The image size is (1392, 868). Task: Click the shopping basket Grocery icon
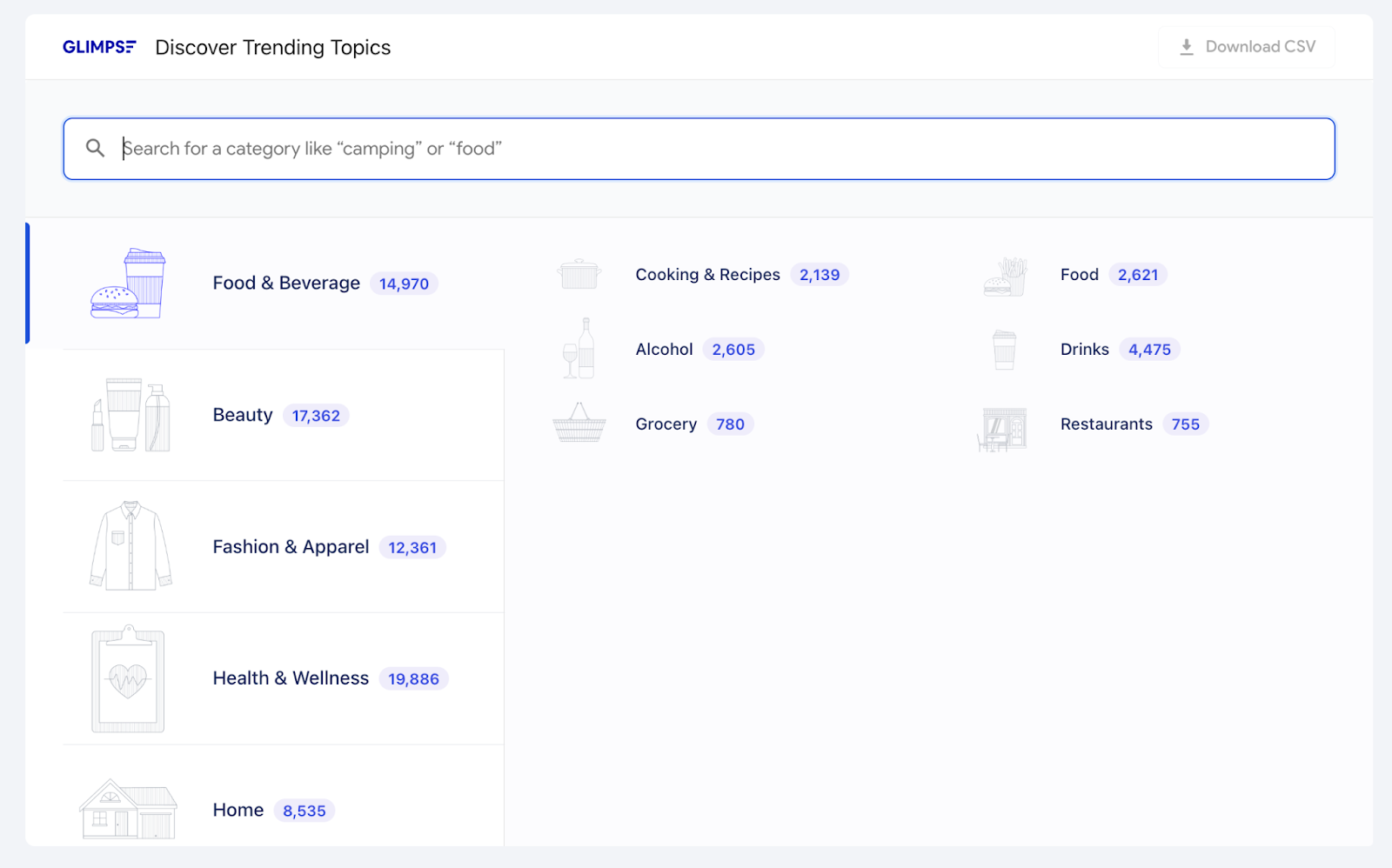coord(579,424)
